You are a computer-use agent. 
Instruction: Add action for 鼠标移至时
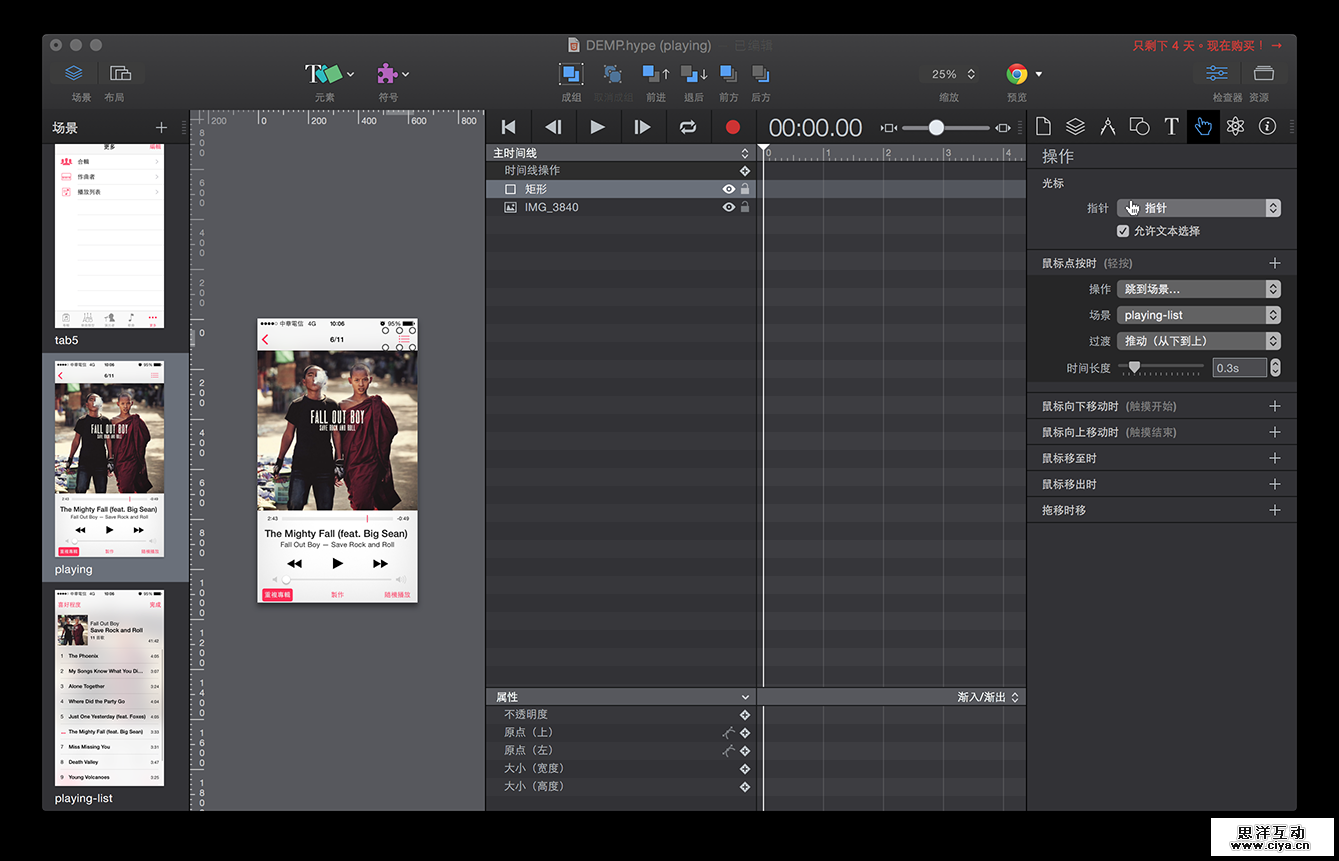(1274, 458)
